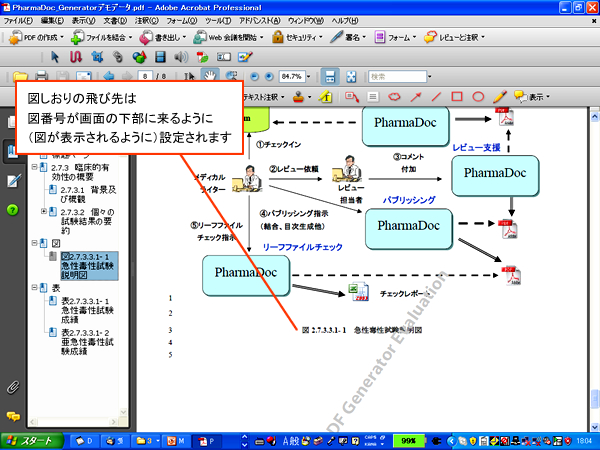Click the Windows スタート button
Image resolution: width=600 pixels, height=450 pixels.
(x=31, y=441)
